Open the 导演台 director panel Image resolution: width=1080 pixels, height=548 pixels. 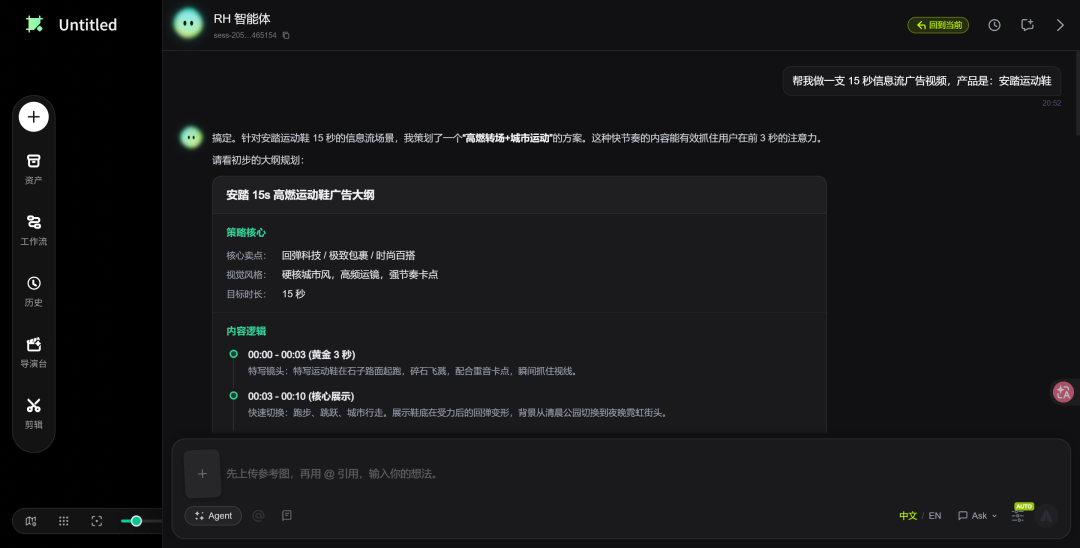(x=34, y=352)
